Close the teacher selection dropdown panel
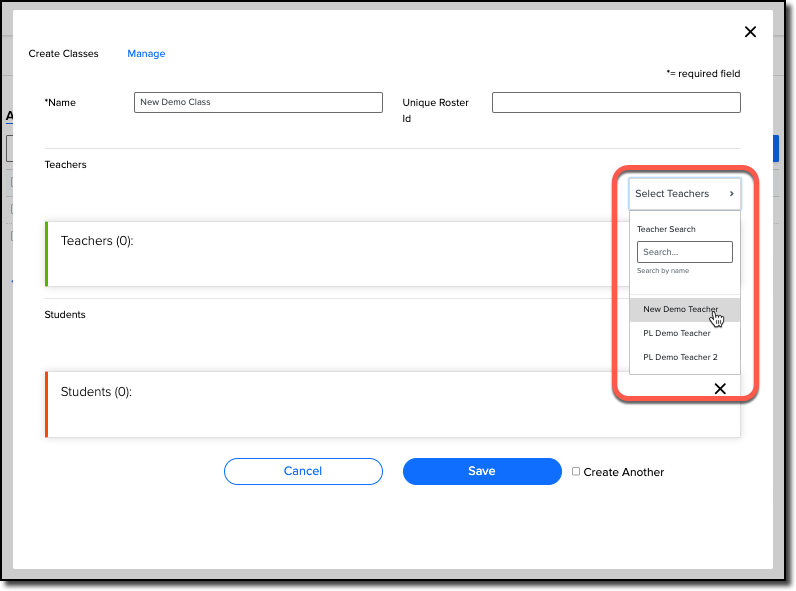 point(720,389)
